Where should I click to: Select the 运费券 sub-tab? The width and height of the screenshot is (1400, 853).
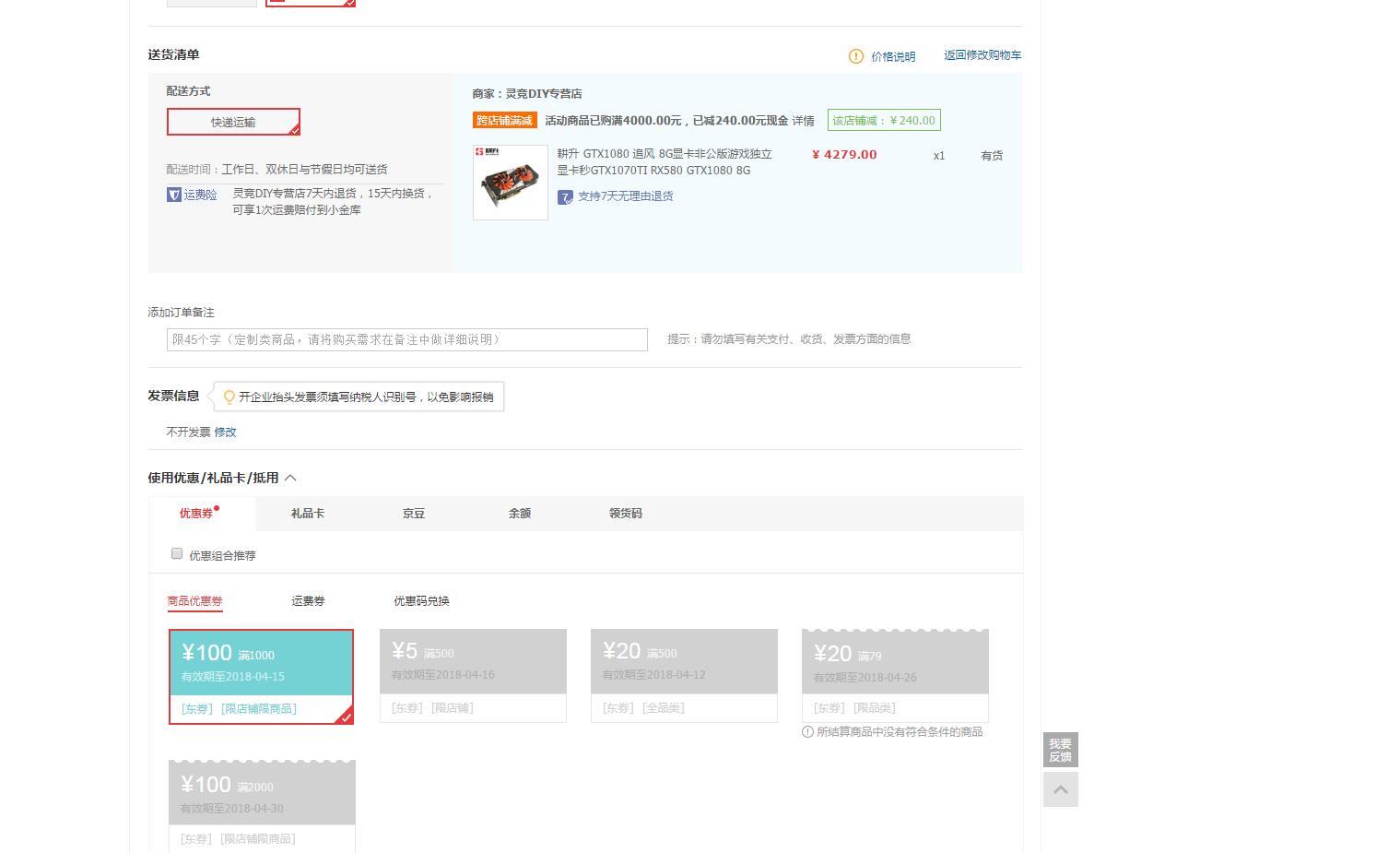pyautogui.click(x=308, y=601)
